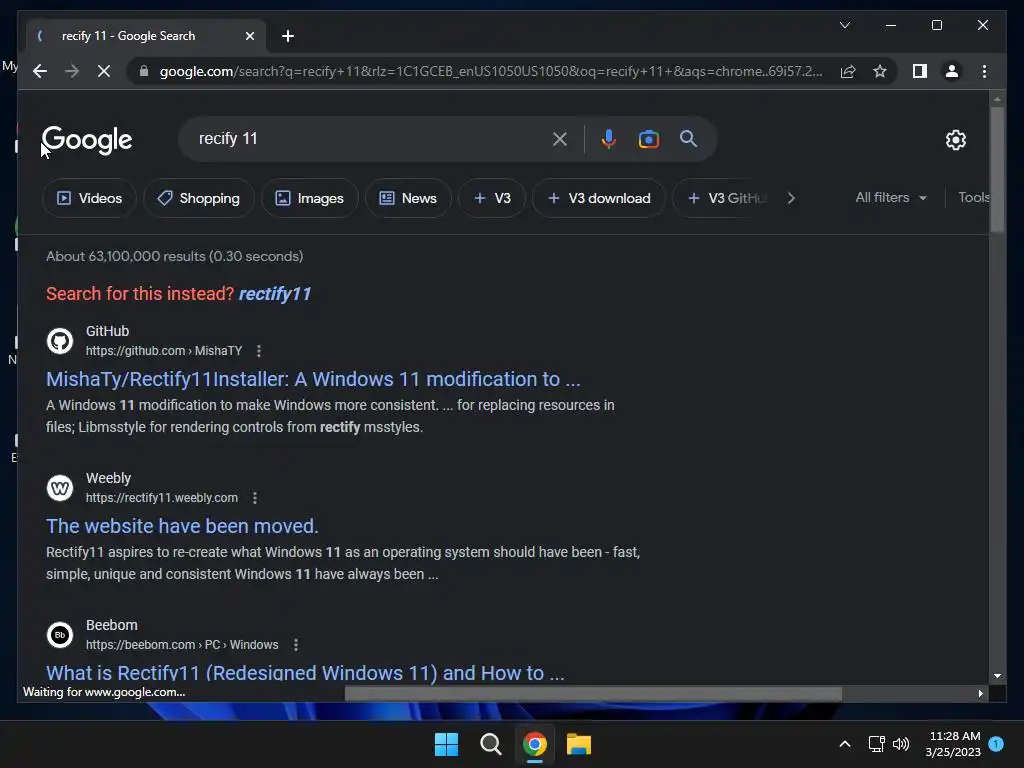Open GitHub result options three dots
This screenshot has height=768, width=1024.
click(259, 351)
